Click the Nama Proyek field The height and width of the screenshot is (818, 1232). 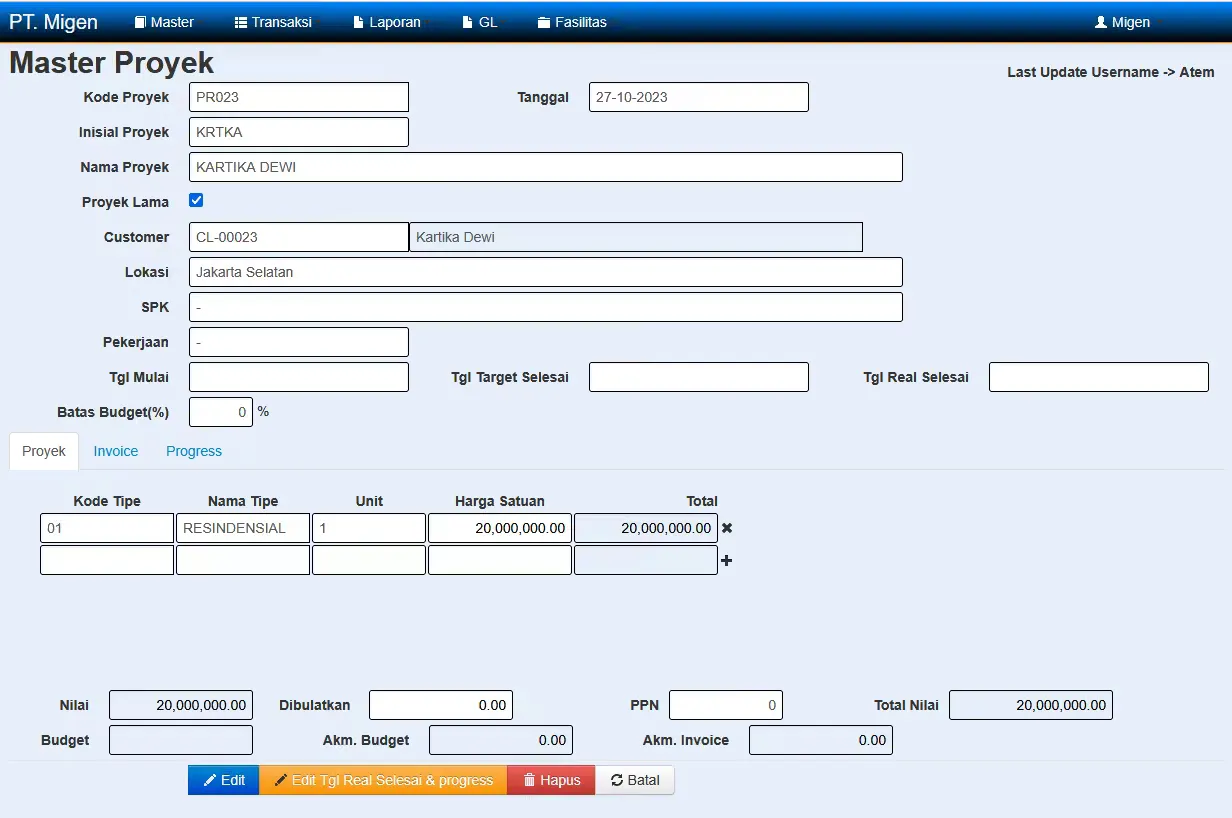pyautogui.click(x=546, y=167)
